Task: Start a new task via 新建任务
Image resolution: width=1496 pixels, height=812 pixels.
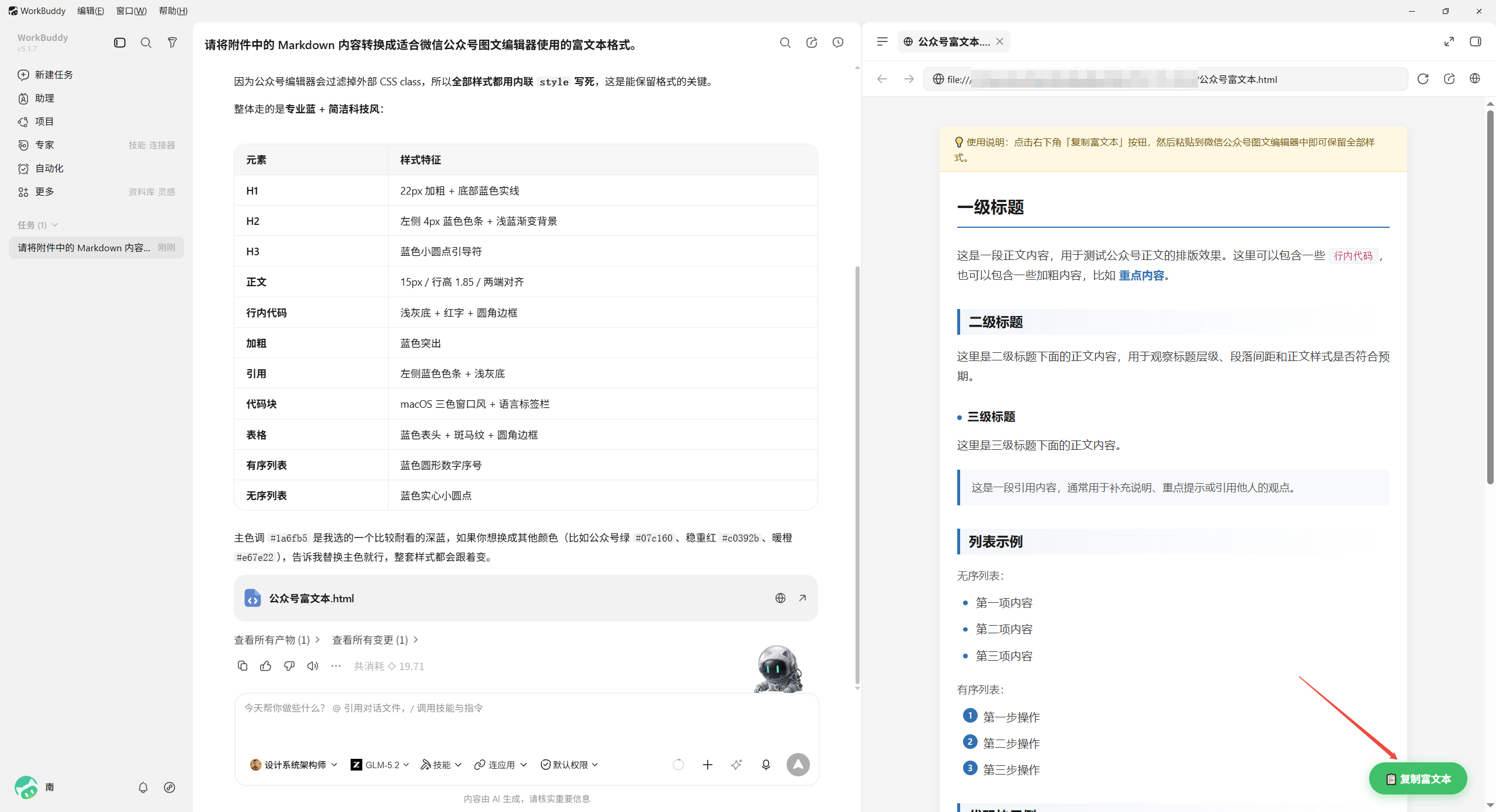Action: point(96,75)
